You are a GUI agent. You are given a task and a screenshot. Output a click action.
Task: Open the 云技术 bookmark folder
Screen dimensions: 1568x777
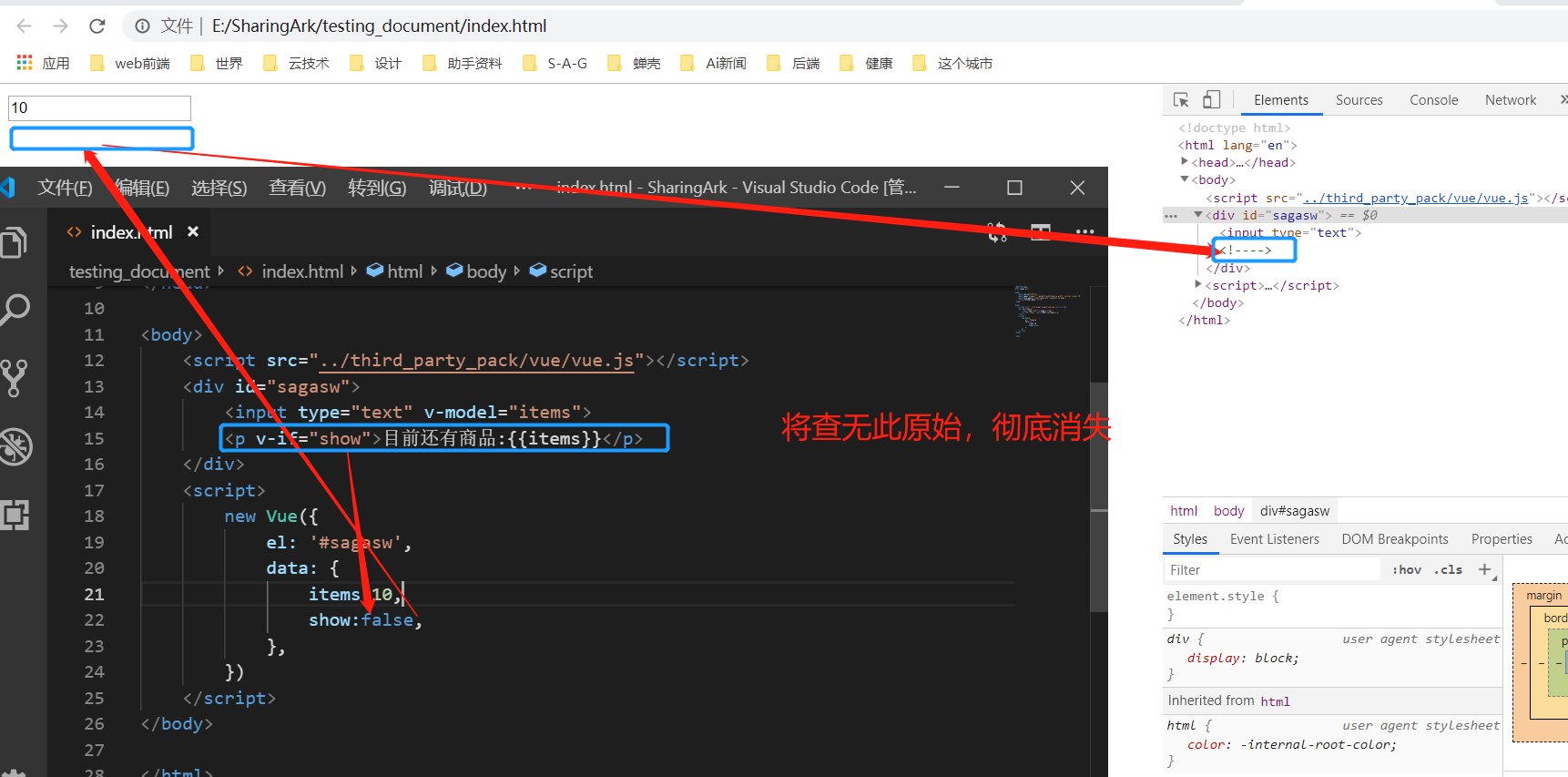click(x=296, y=63)
